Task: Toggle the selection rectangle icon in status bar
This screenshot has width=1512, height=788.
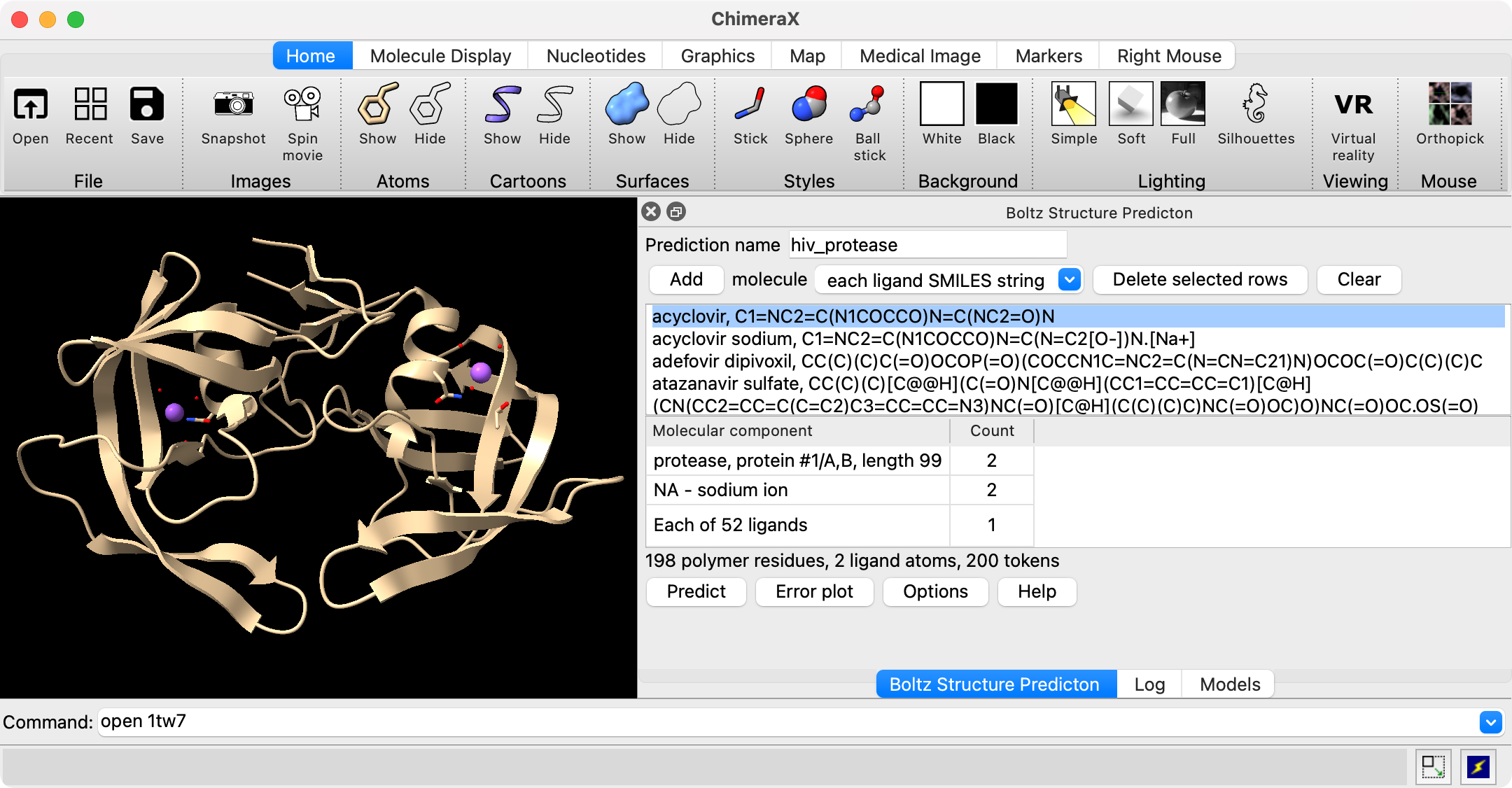Action: tap(1433, 767)
